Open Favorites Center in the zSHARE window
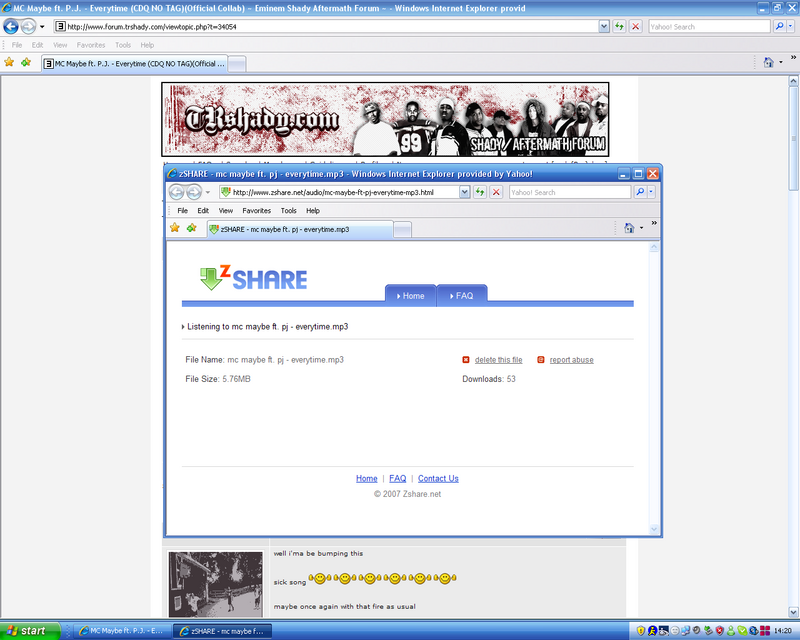Screen dimensions: 800x640 coord(174,228)
